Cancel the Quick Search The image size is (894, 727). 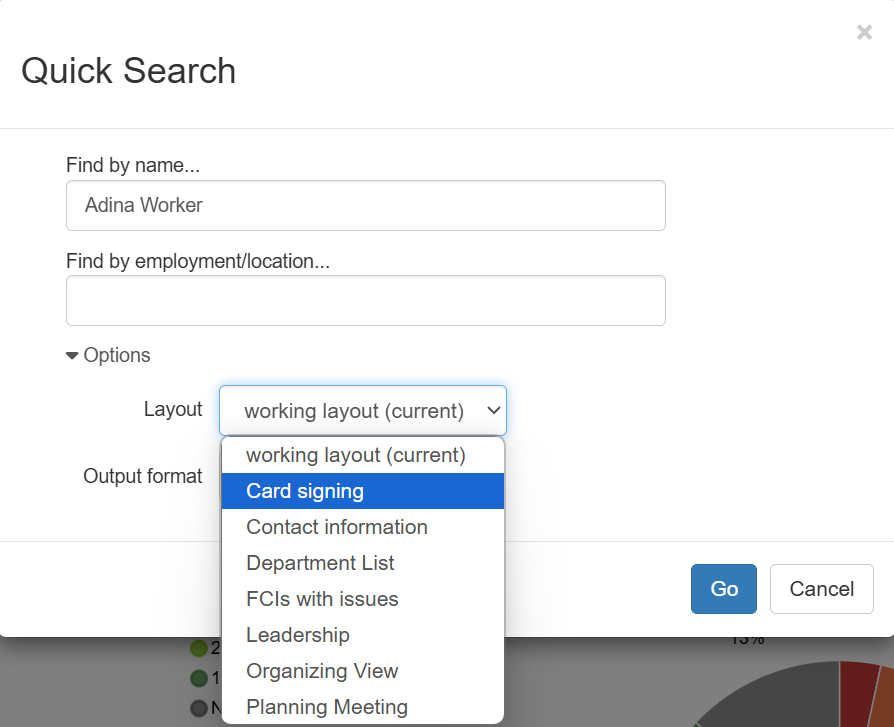coord(821,589)
